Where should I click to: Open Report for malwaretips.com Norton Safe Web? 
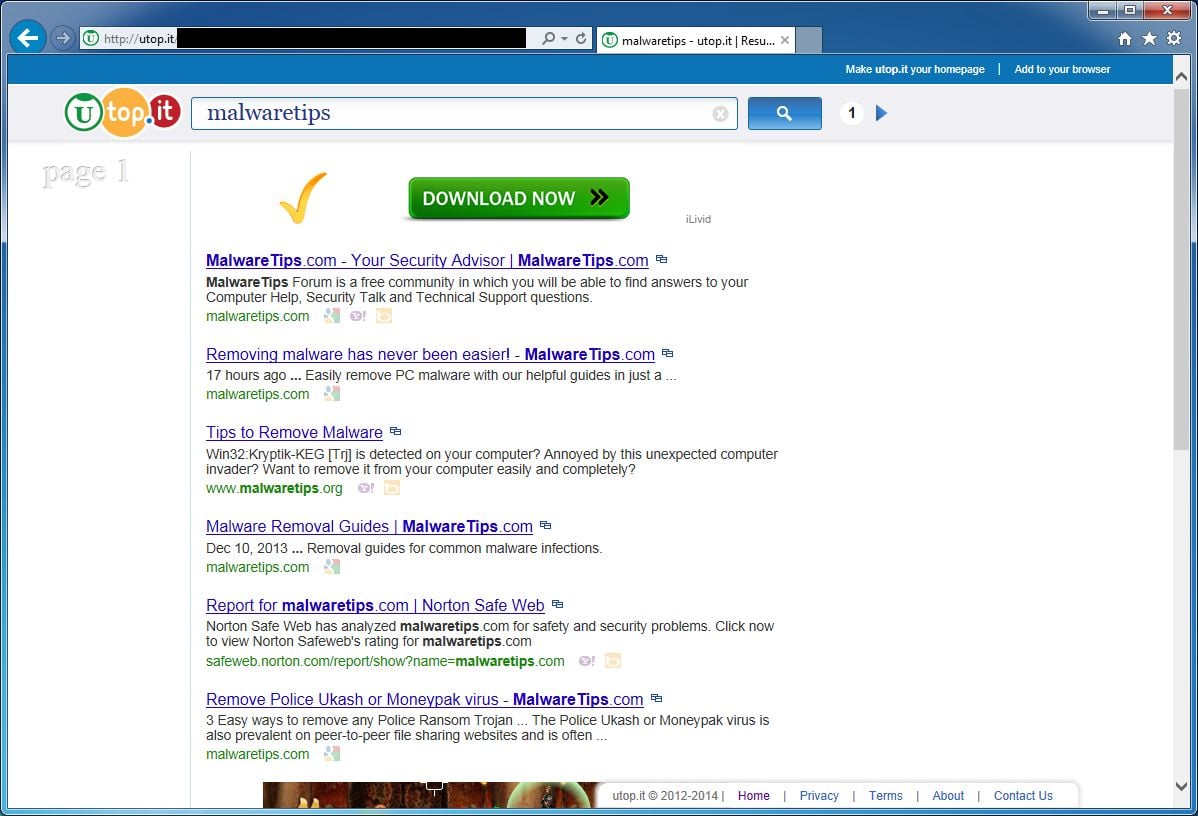point(375,605)
